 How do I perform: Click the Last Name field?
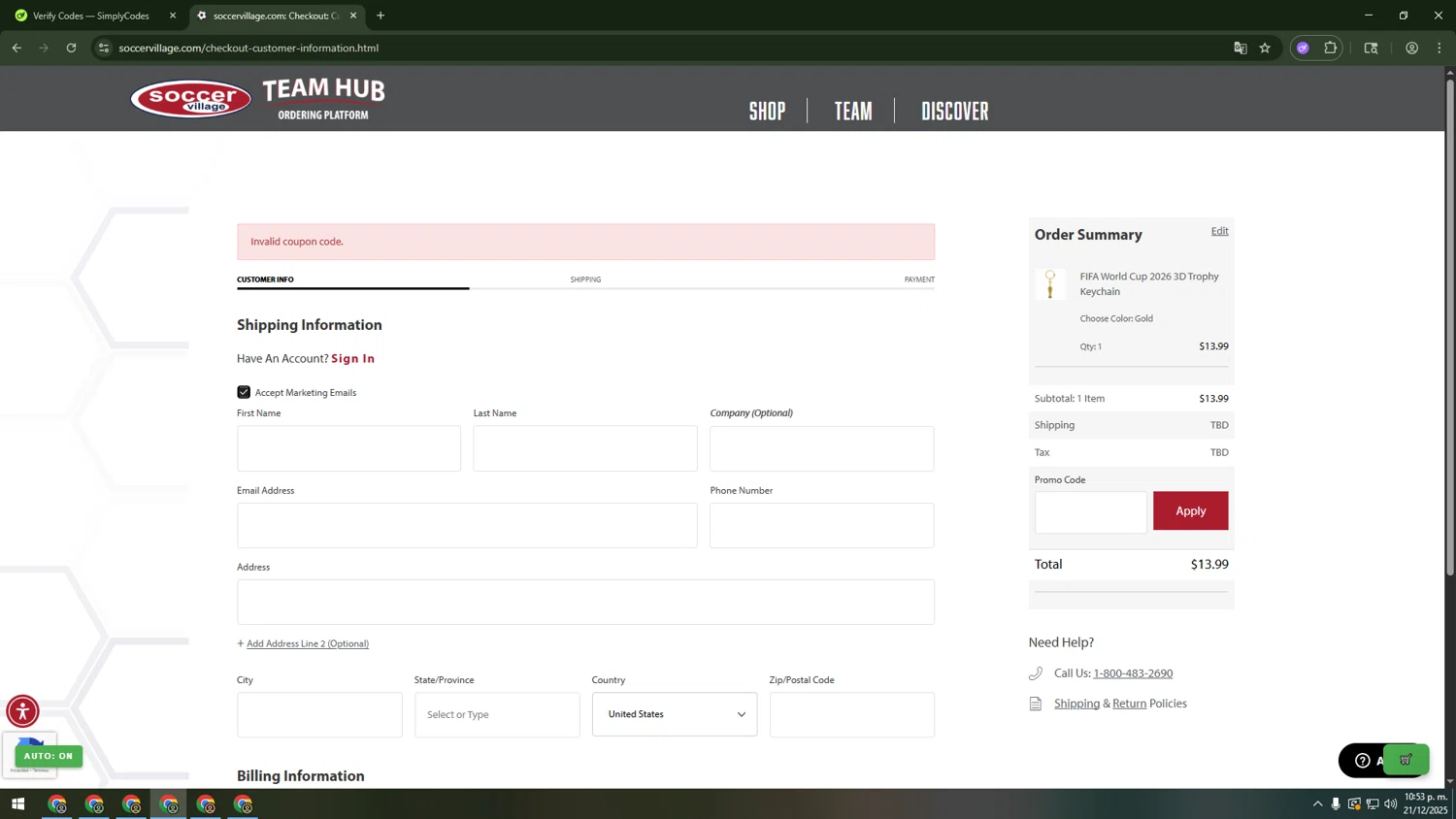[585, 448]
